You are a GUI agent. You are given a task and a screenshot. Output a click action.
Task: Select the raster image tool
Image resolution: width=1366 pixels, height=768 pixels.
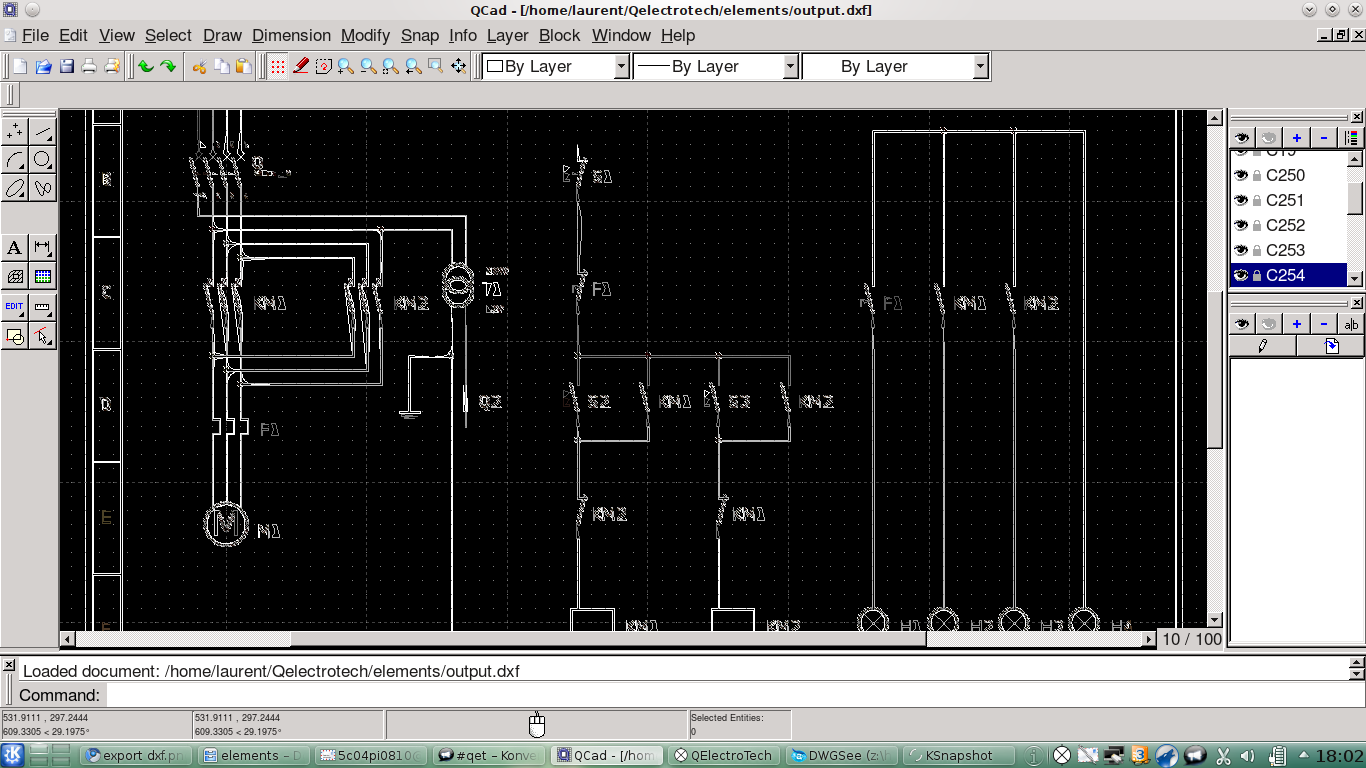point(43,277)
